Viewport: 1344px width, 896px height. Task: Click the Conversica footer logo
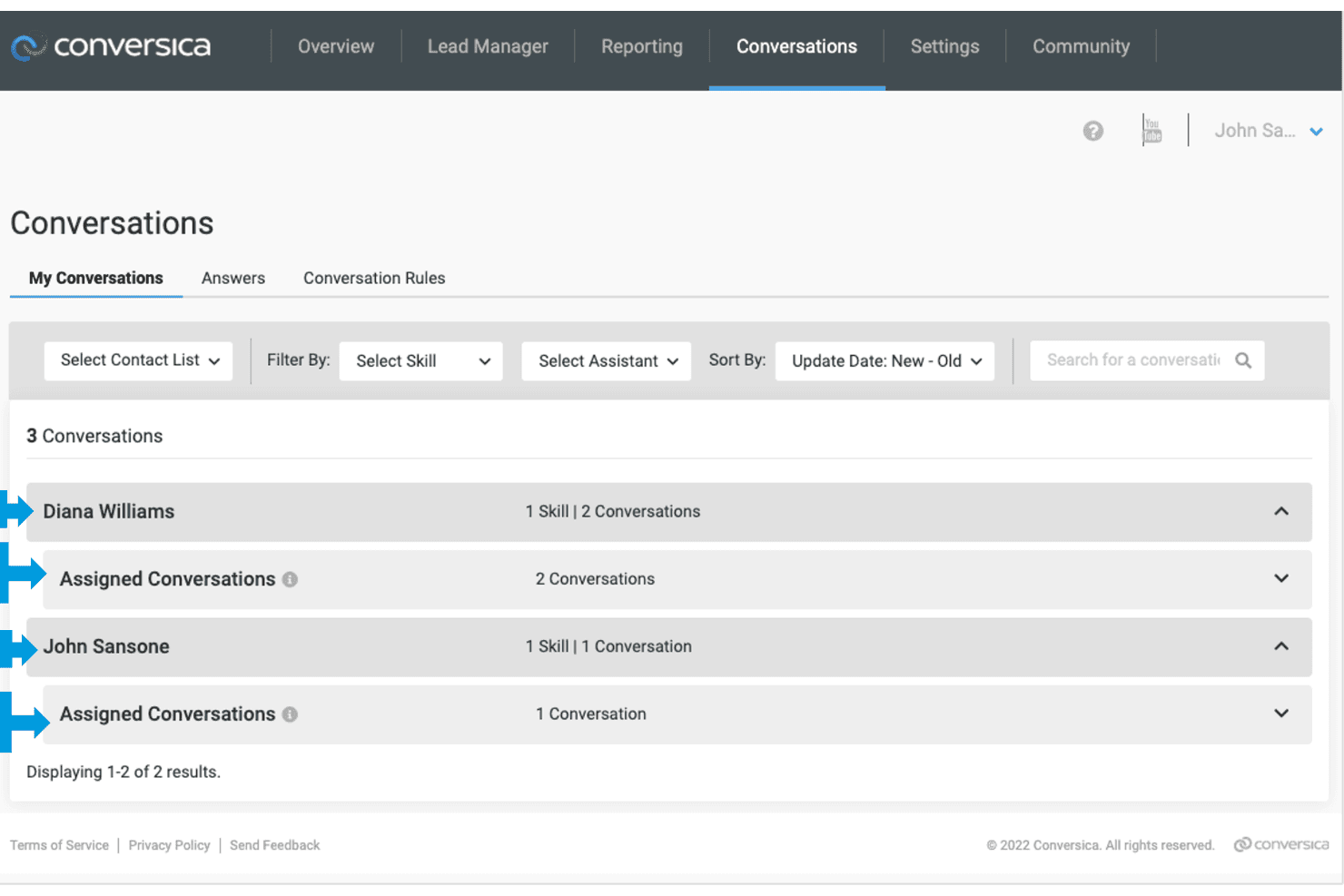coord(1280,844)
